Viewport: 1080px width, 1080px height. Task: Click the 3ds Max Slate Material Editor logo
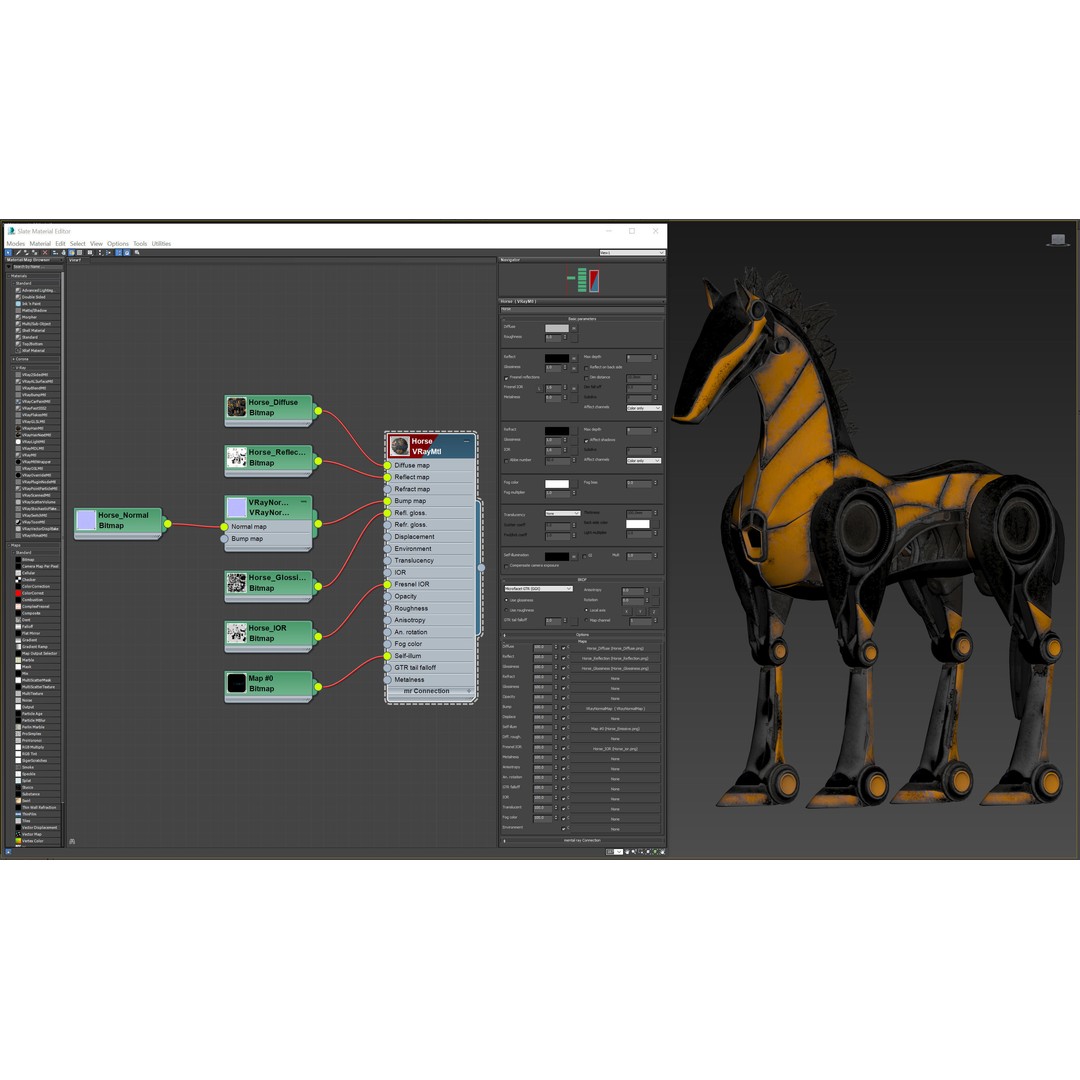point(11,231)
